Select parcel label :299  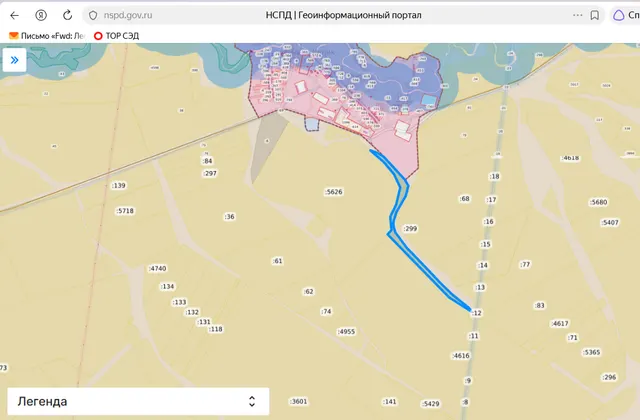[410, 229]
